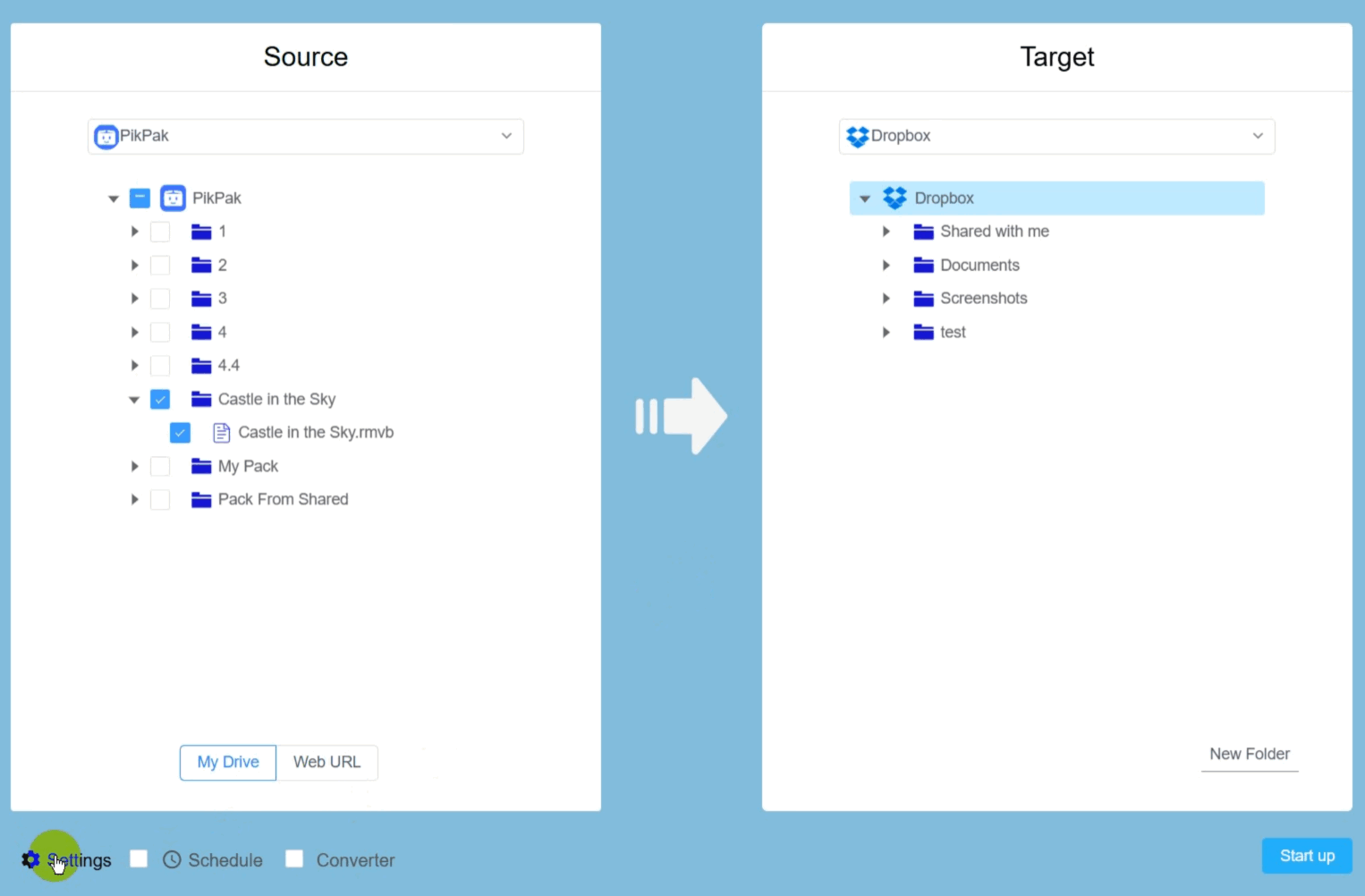
Task: Expand the Documents folder
Action: point(886,266)
